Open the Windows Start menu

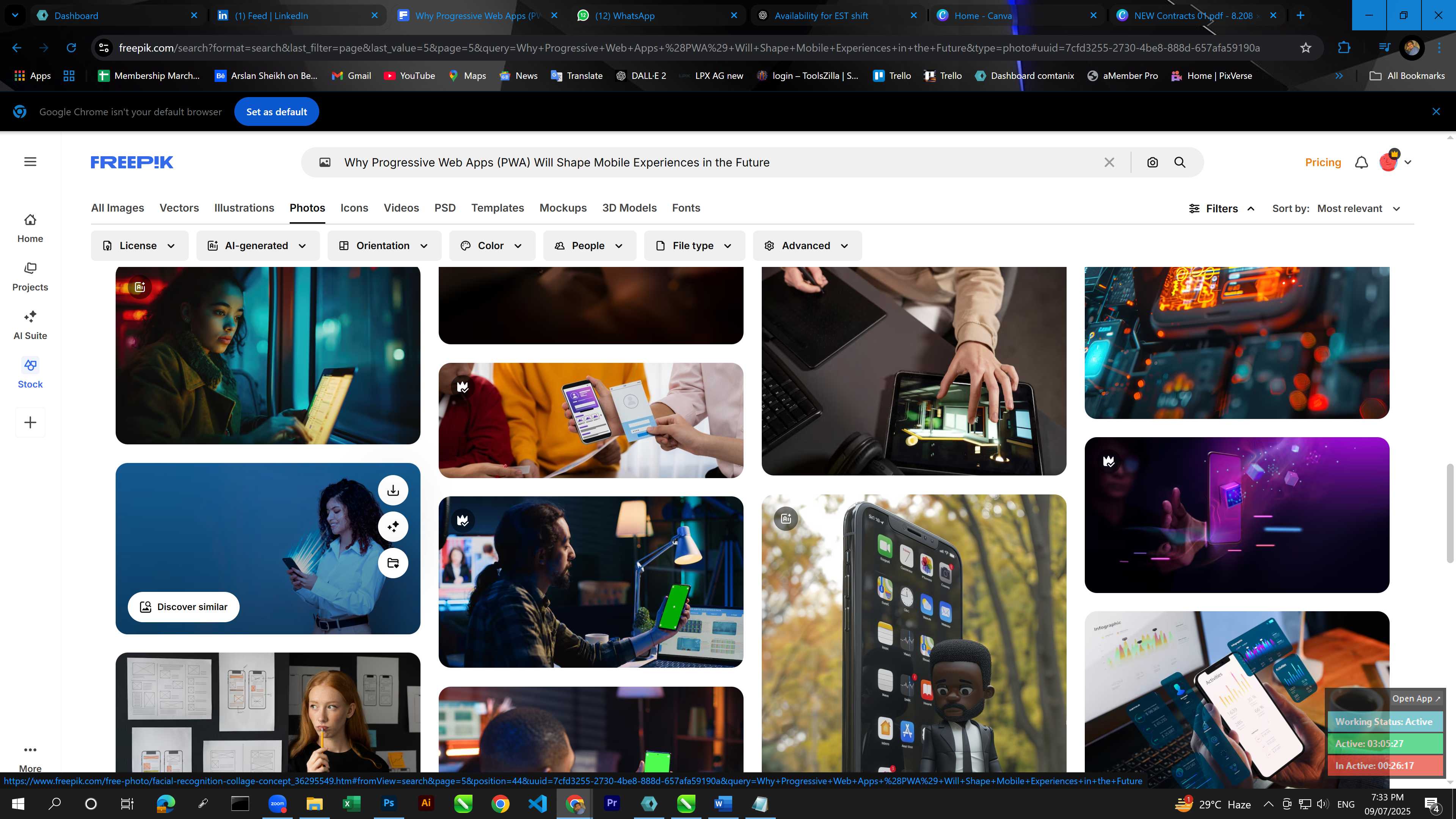(18, 803)
